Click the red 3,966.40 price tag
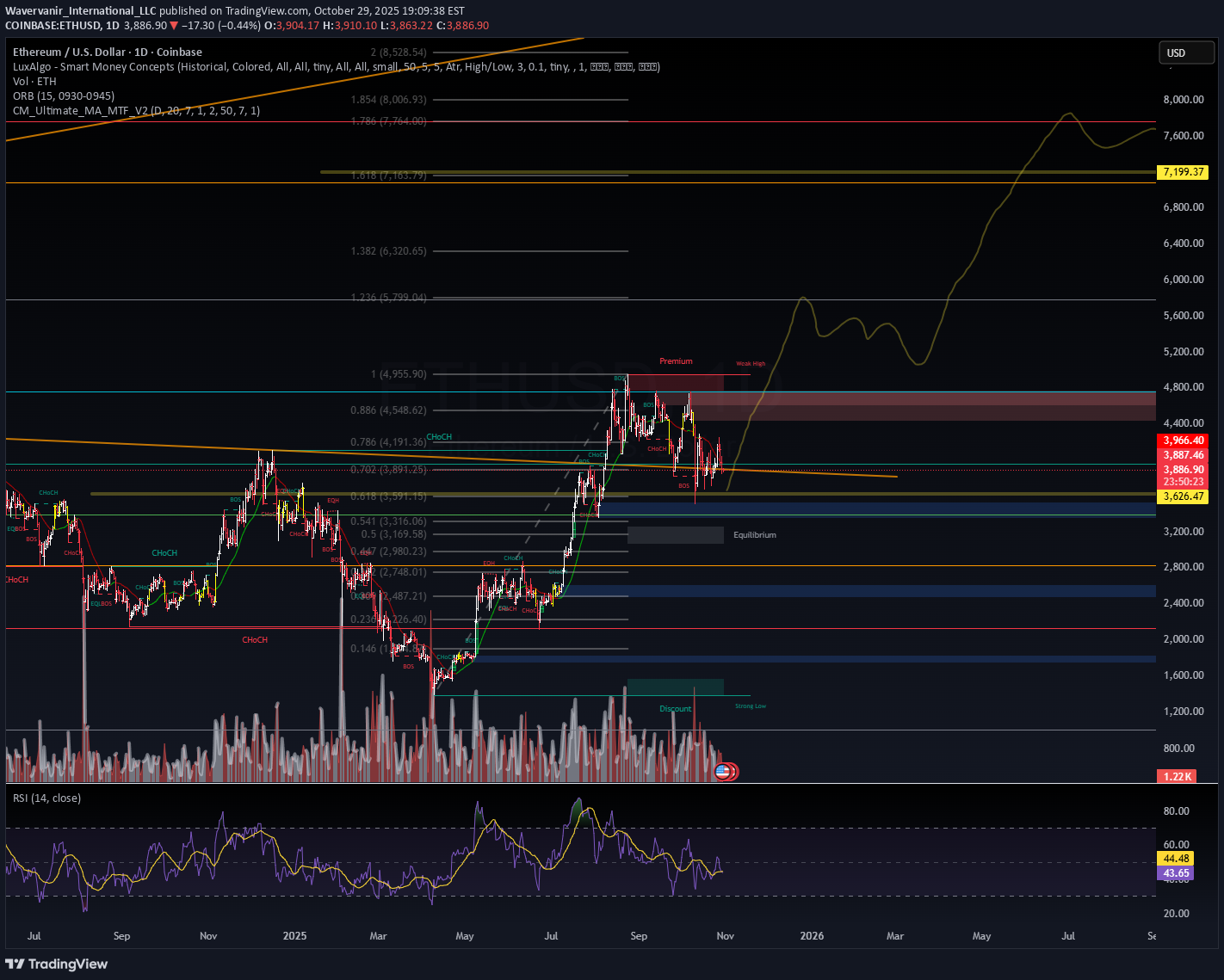Viewport: 1224px width, 980px height. coord(1183,441)
